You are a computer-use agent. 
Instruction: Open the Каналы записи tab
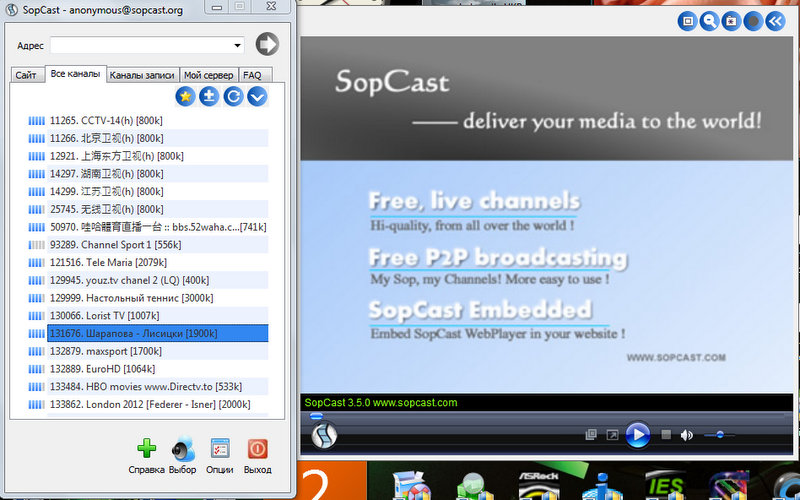(142, 75)
